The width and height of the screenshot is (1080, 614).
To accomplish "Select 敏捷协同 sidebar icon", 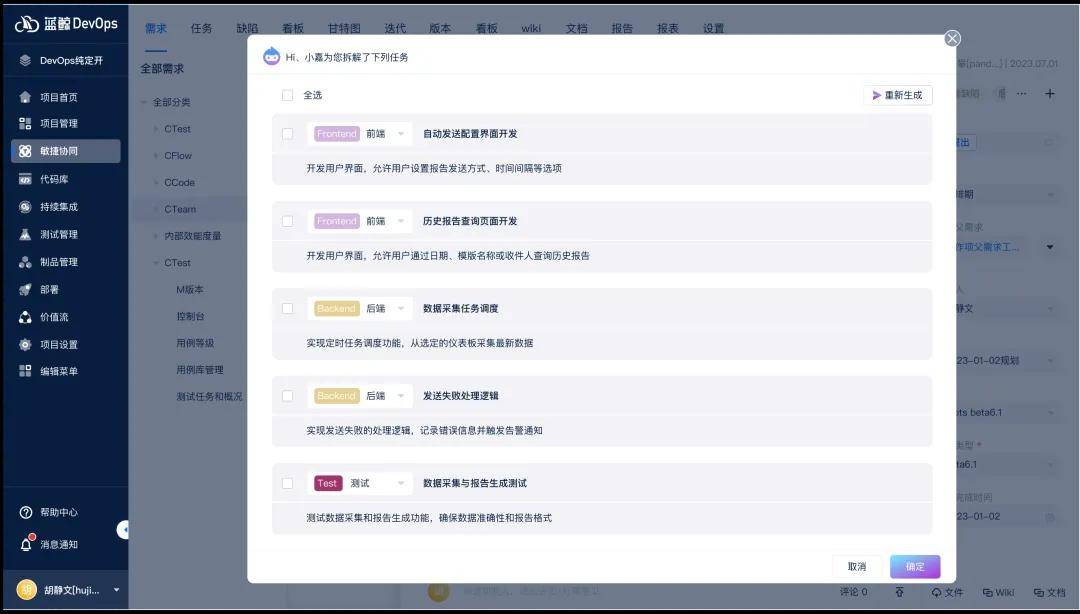I will point(25,151).
